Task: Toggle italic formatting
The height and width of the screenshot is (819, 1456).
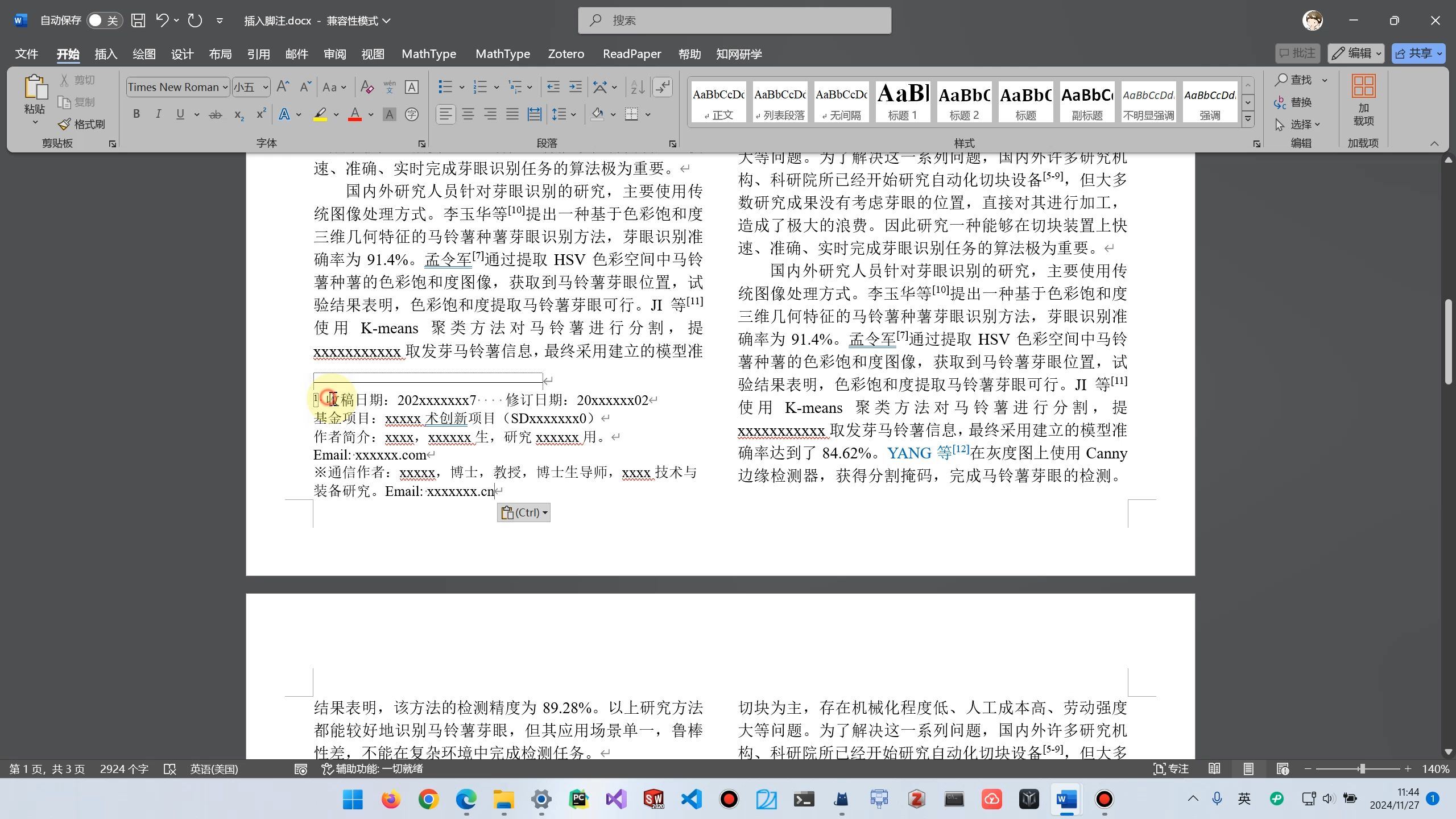Action: point(158,114)
